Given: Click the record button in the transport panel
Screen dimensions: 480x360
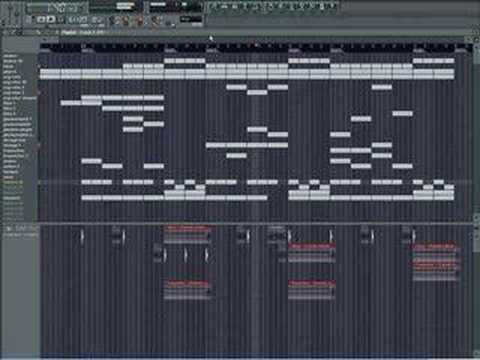Looking at the screenshot, I should click(60, 20).
